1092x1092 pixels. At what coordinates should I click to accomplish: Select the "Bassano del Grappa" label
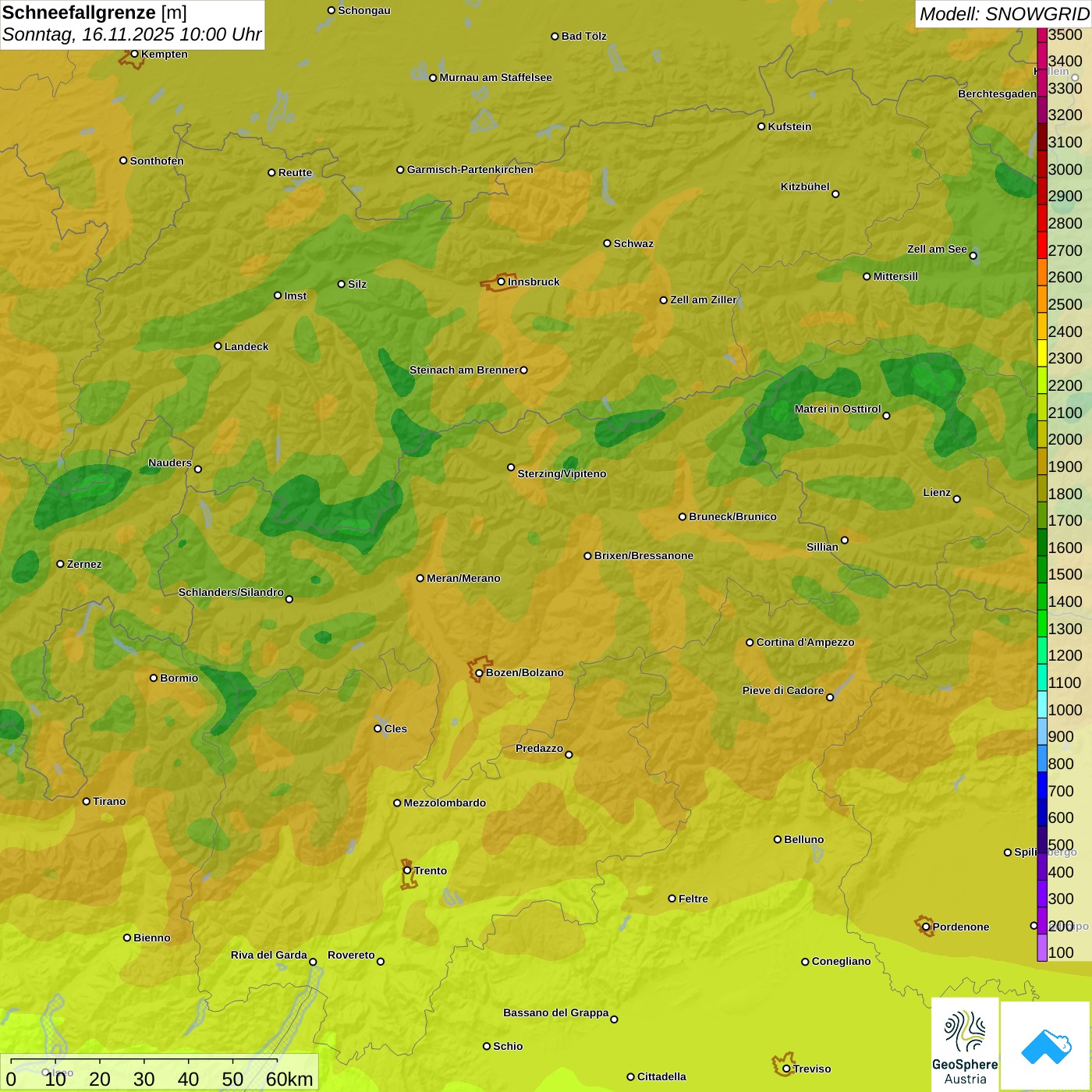click(x=556, y=1012)
